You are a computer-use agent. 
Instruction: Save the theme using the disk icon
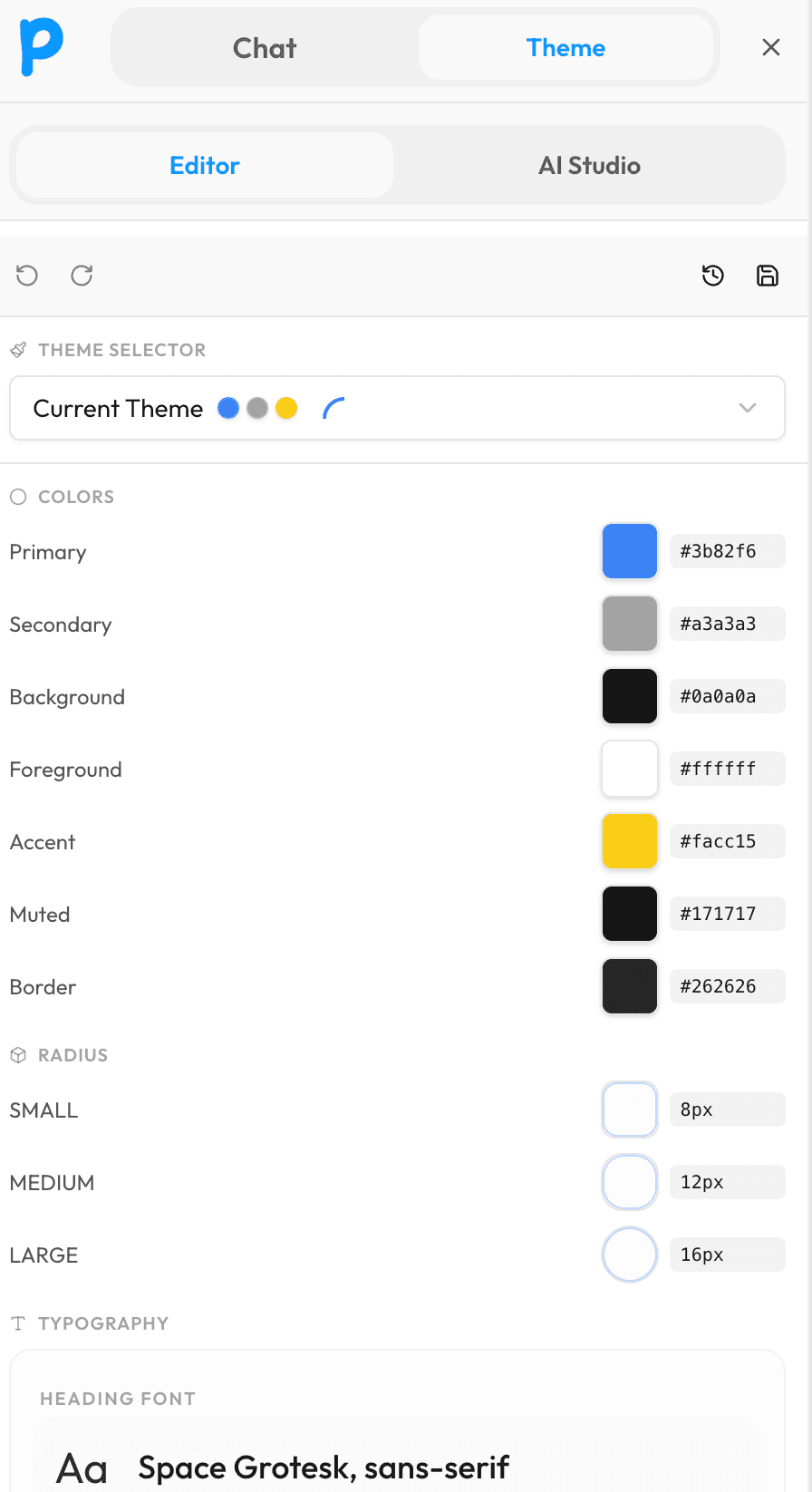coord(767,275)
